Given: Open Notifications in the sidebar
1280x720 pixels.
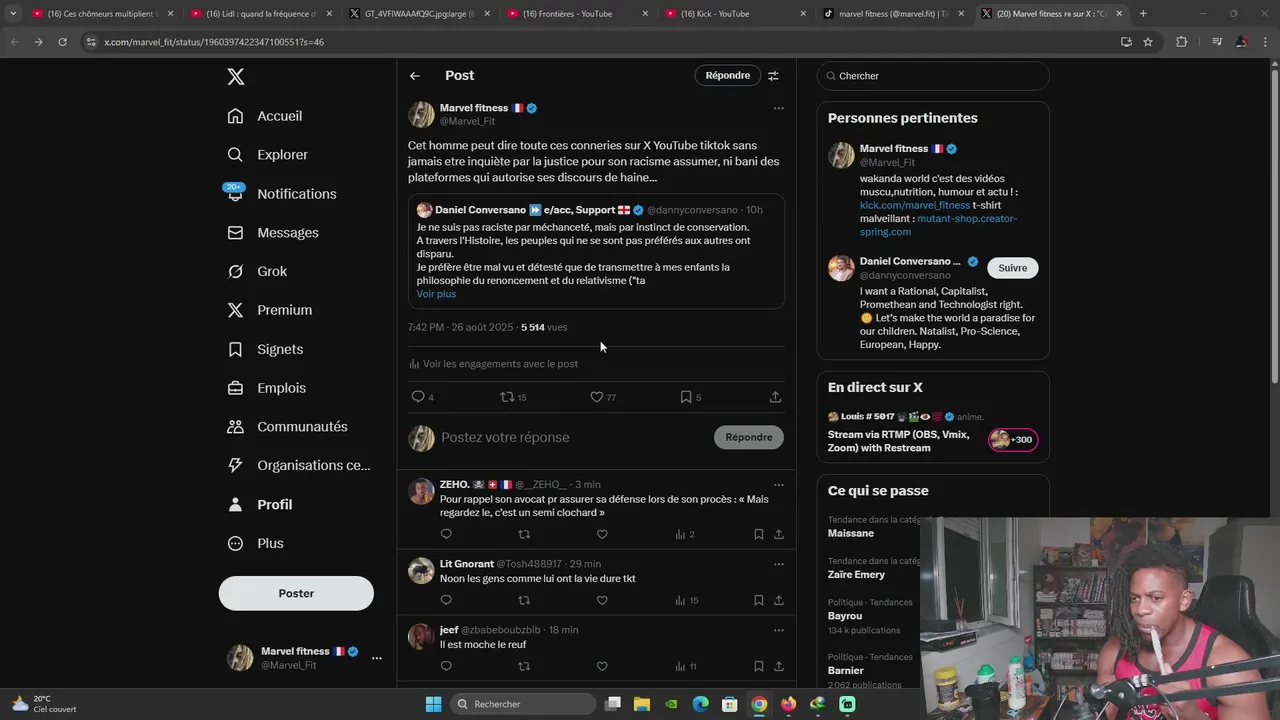Looking at the screenshot, I should [x=281, y=194].
